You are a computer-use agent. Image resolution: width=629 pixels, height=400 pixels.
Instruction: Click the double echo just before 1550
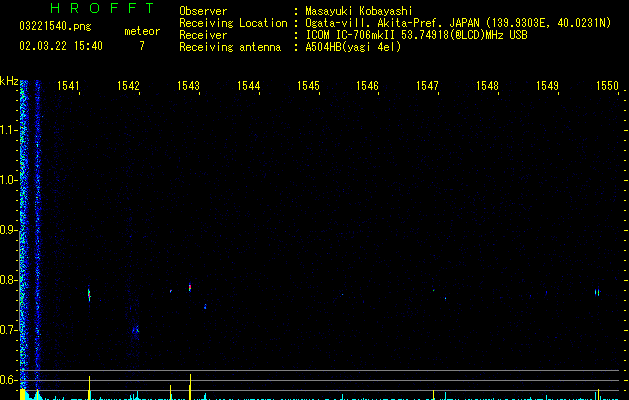click(597, 292)
